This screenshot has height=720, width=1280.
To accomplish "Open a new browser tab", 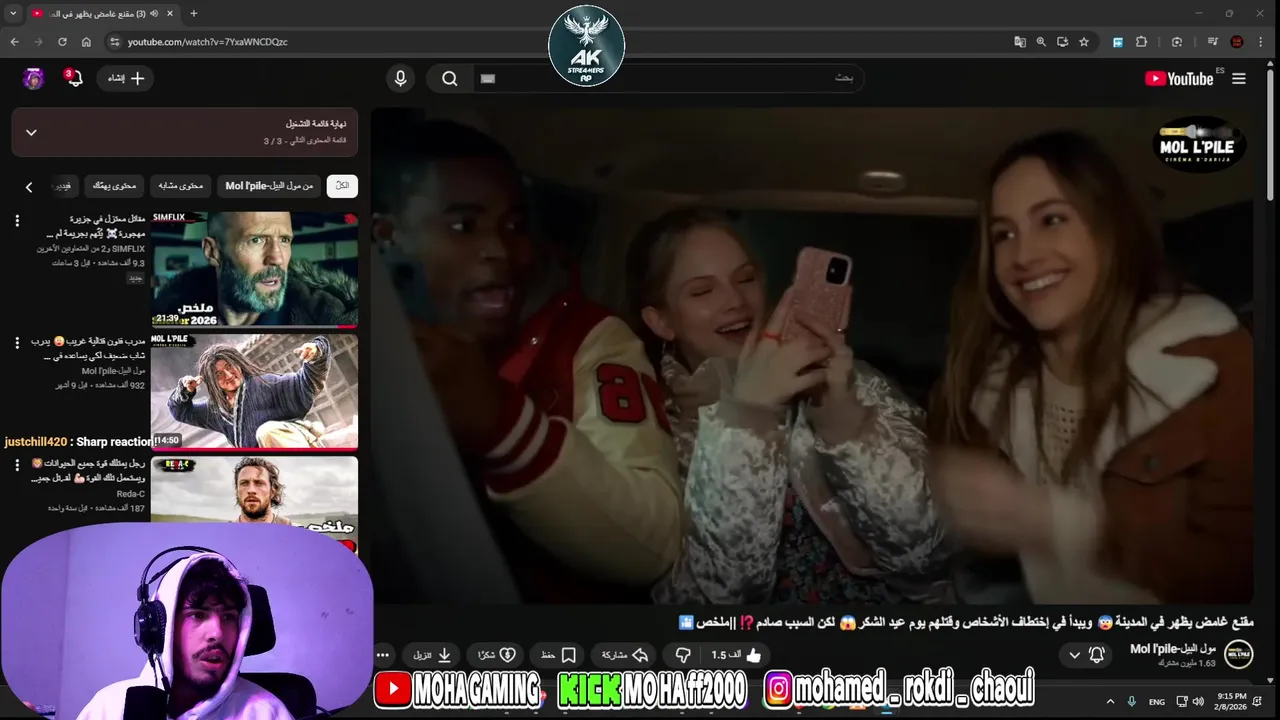I will [x=194, y=14].
